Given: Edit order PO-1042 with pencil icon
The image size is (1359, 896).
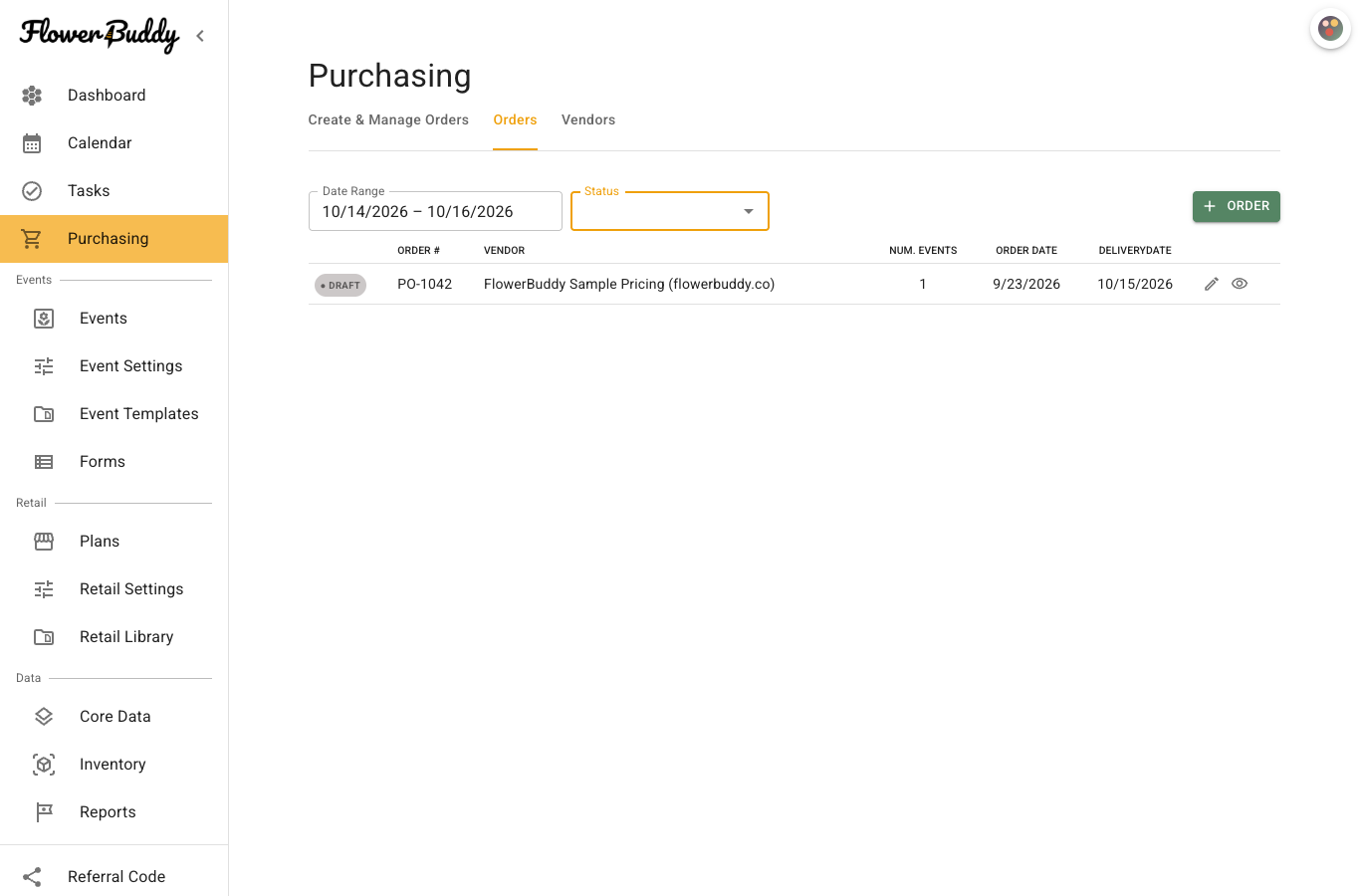Looking at the screenshot, I should [x=1212, y=284].
